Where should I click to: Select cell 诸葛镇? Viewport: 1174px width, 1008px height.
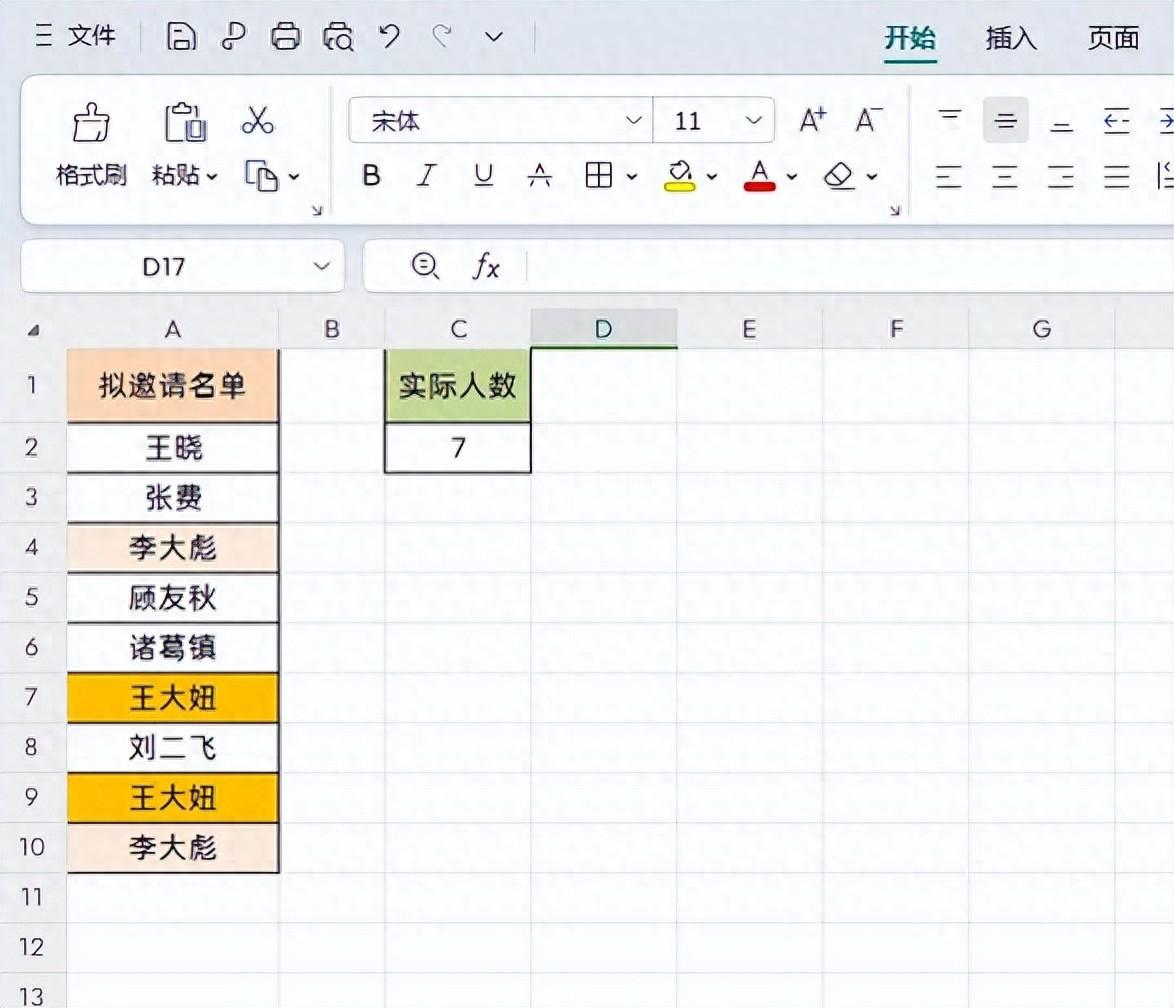point(173,648)
